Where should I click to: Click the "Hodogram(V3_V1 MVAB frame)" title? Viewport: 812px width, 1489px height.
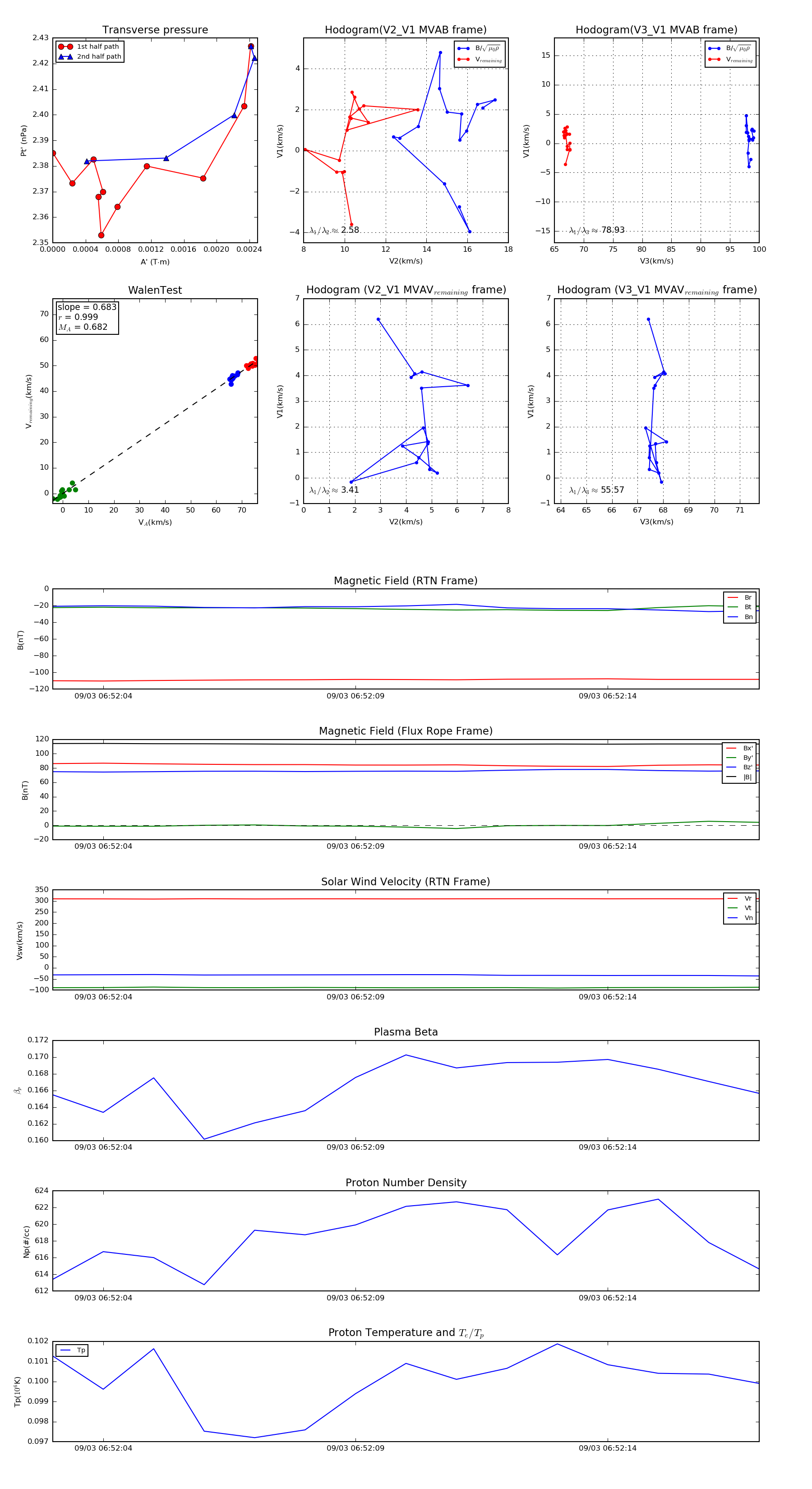point(656,30)
